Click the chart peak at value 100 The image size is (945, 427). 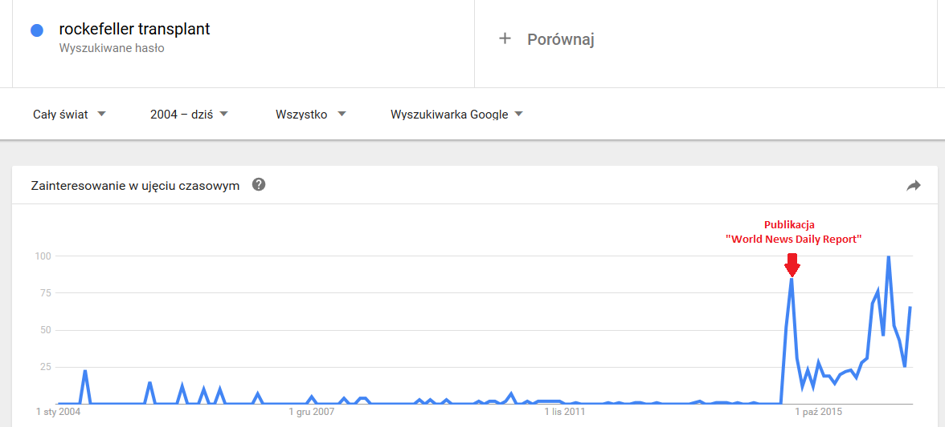point(888,257)
